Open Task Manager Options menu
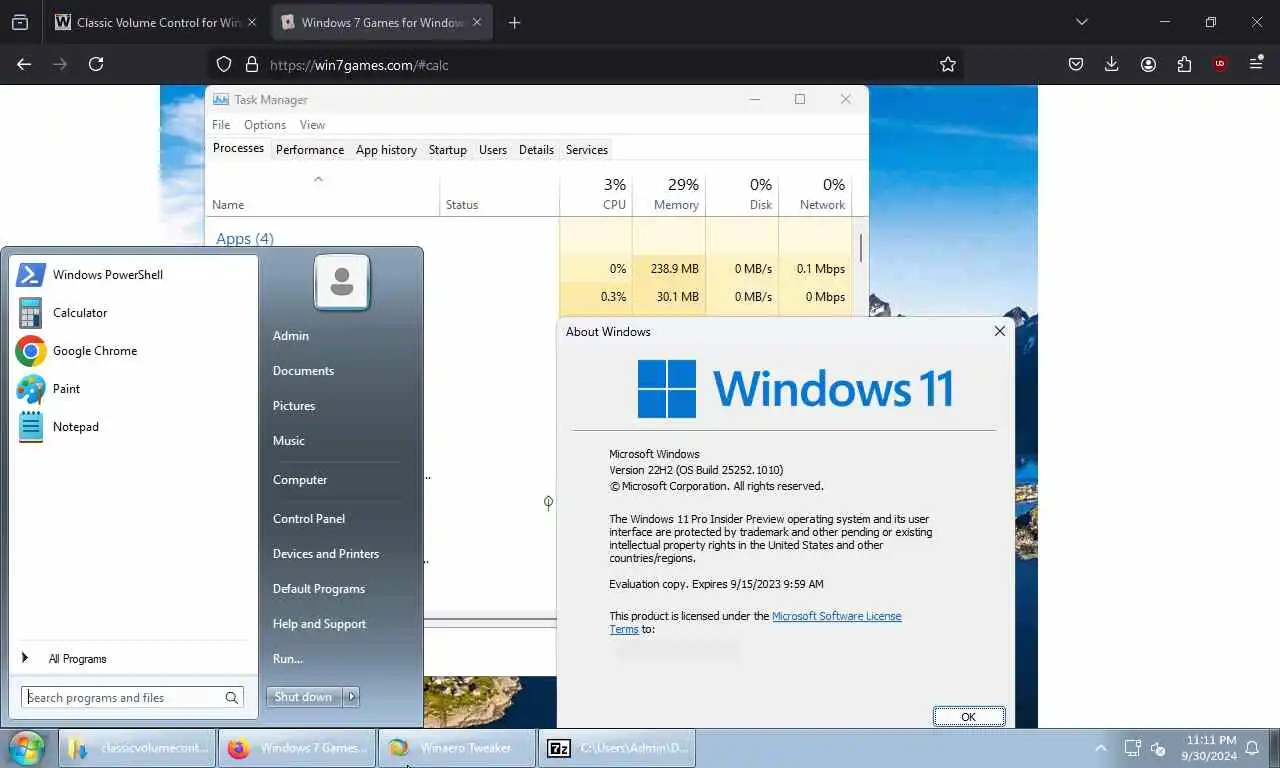 coord(265,125)
